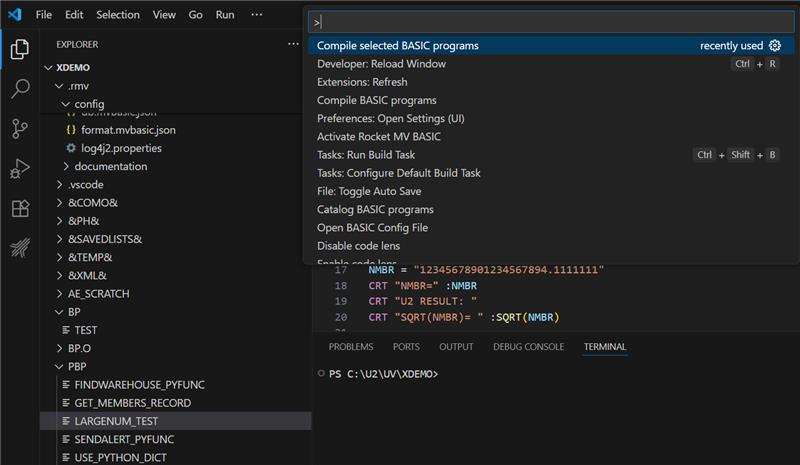The height and width of the screenshot is (465, 800).
Task: Run Compile selected BASIC programs command
Action: pos(398,46)
